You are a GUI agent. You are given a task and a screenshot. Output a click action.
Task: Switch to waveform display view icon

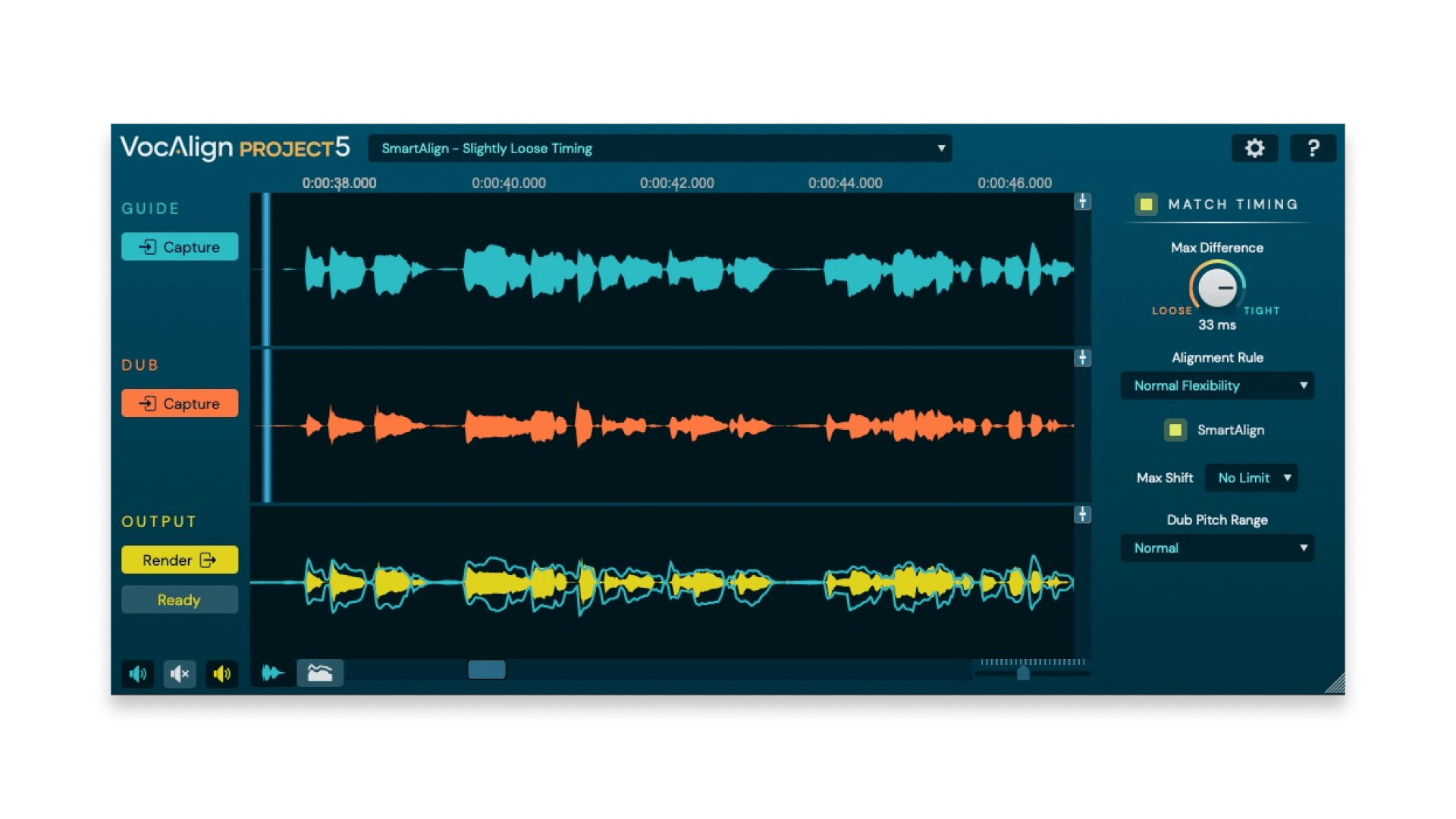point(273,673)
